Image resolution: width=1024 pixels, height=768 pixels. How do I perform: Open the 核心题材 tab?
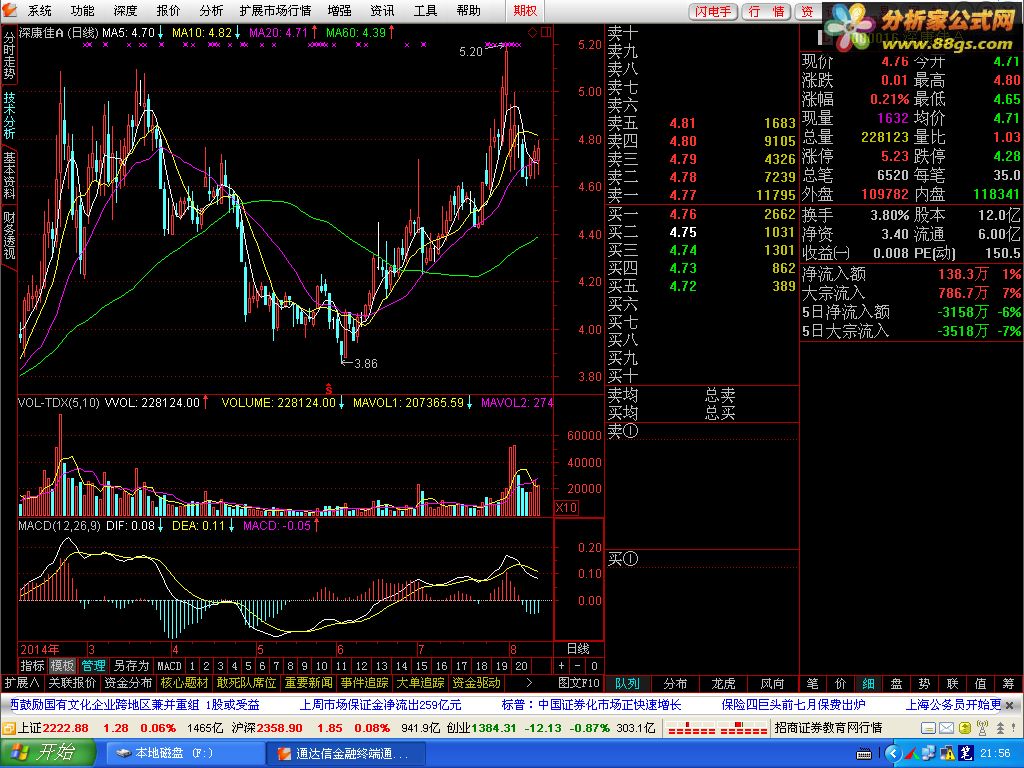184,683
